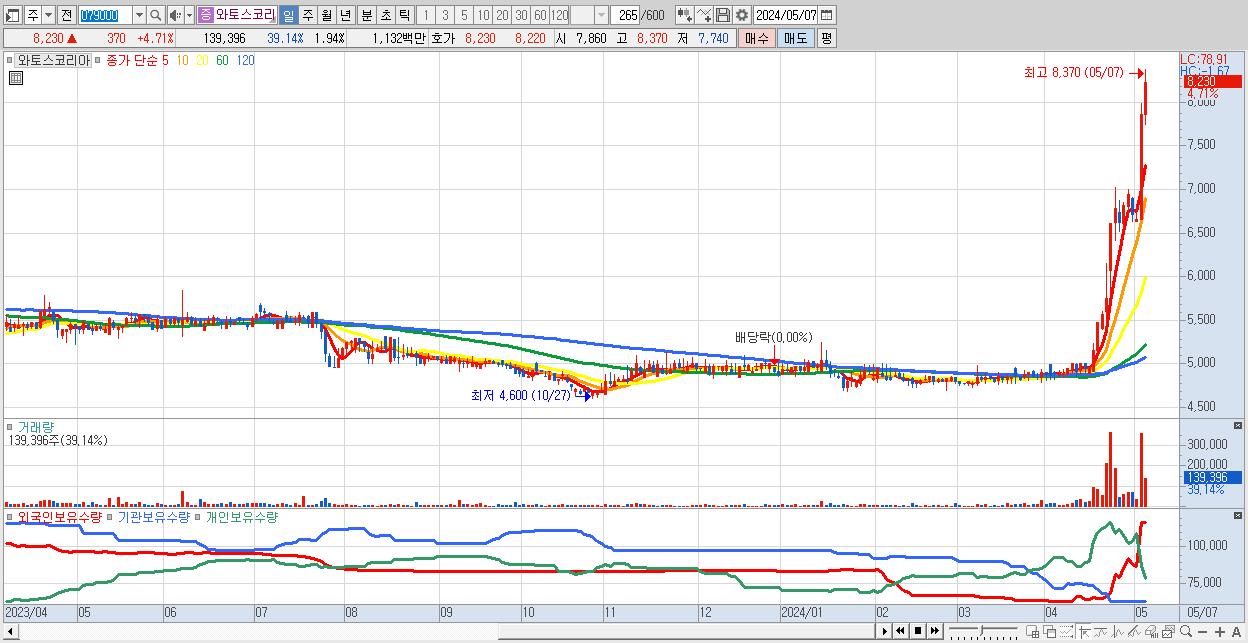This screenshot has height=643, width=1248.
Task: Click the replay speed slider handle
Action: pos(981,630)
